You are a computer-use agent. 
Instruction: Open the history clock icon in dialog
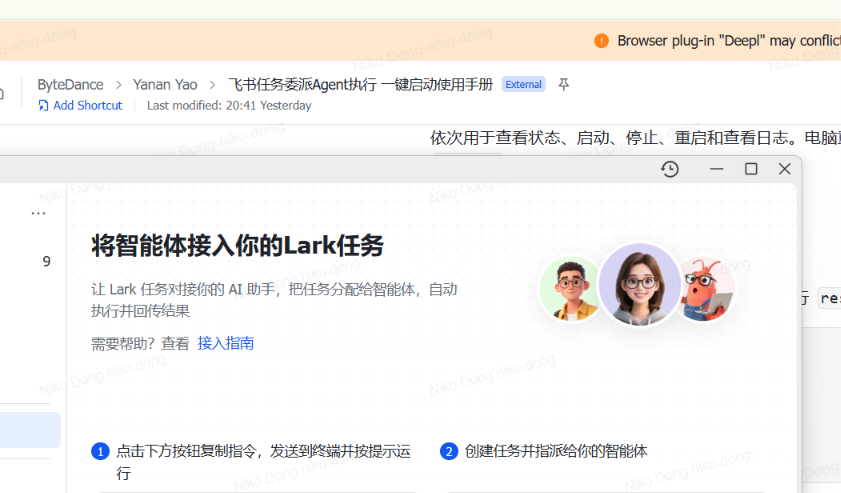click(x=669, y=170)
